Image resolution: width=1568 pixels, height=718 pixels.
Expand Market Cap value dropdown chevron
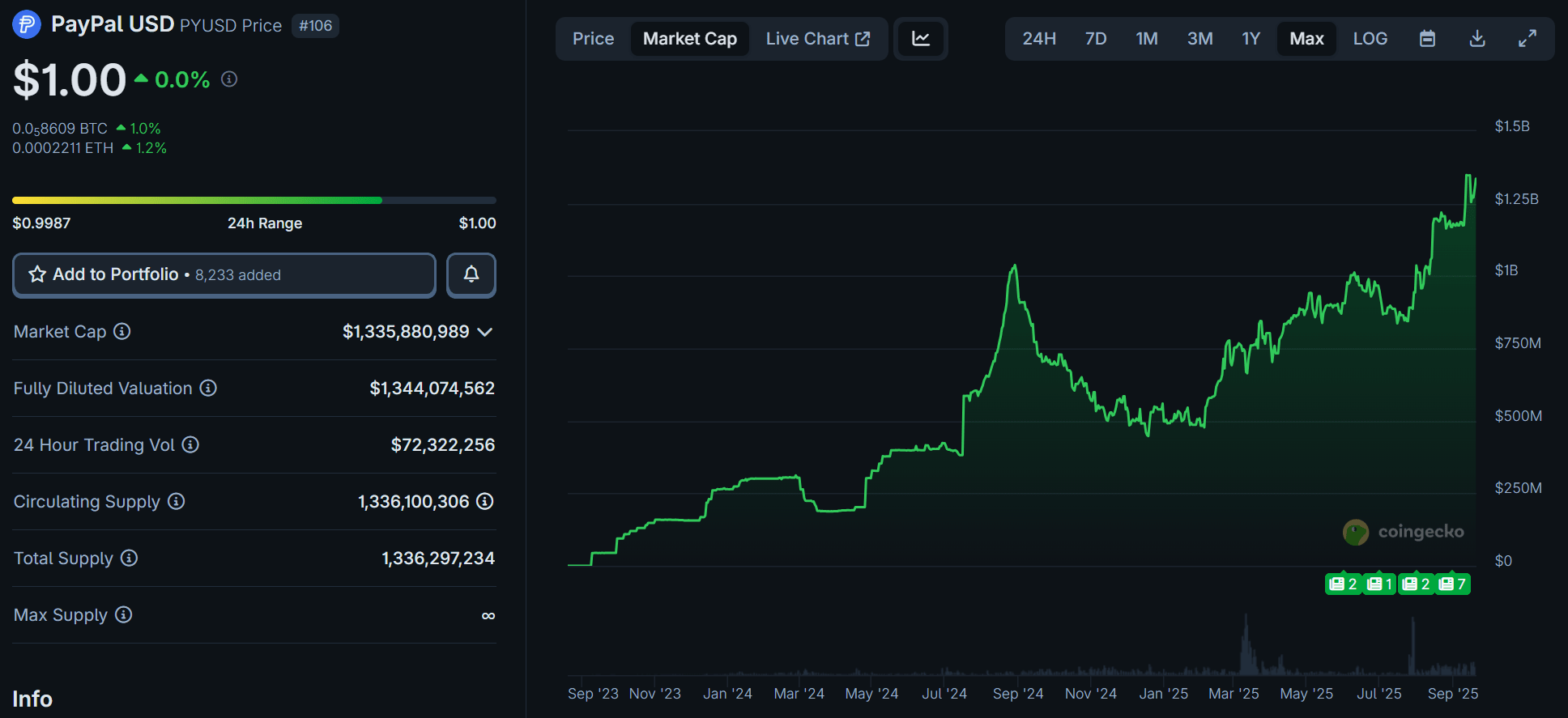point(485,332)
